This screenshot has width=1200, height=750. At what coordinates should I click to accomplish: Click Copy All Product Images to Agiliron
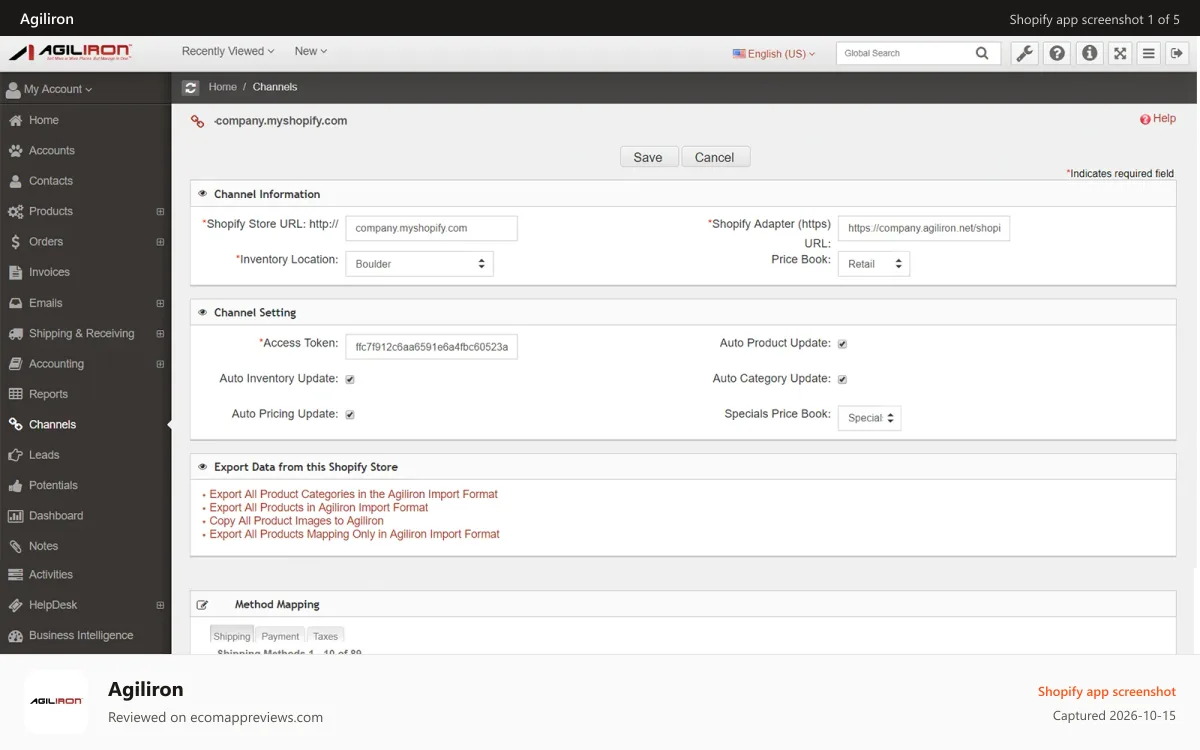coord(296,521)
